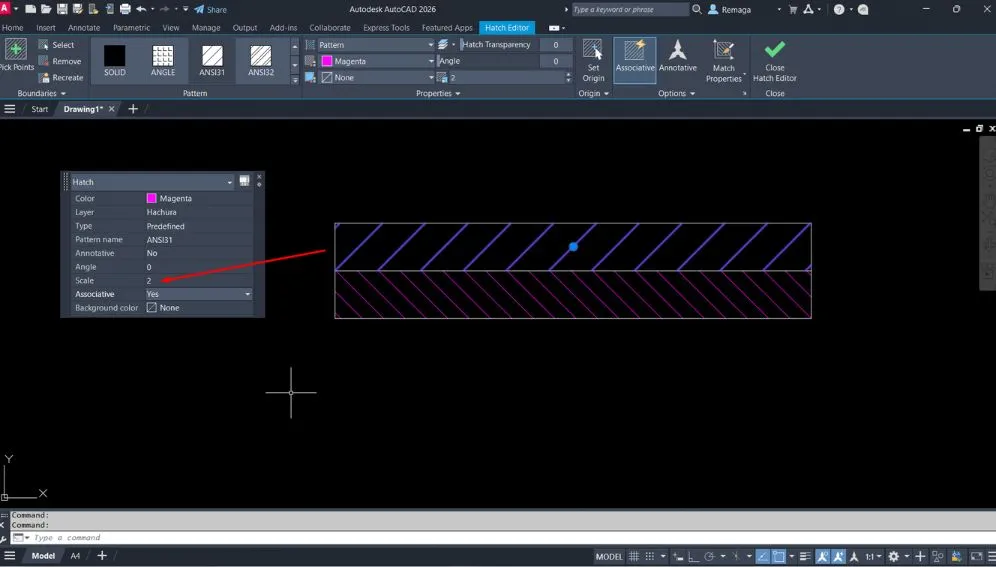The height and width of the screenshot is (567, 996).
Task: Click the Help question mark icon
Action: click(x=839, y=10)
